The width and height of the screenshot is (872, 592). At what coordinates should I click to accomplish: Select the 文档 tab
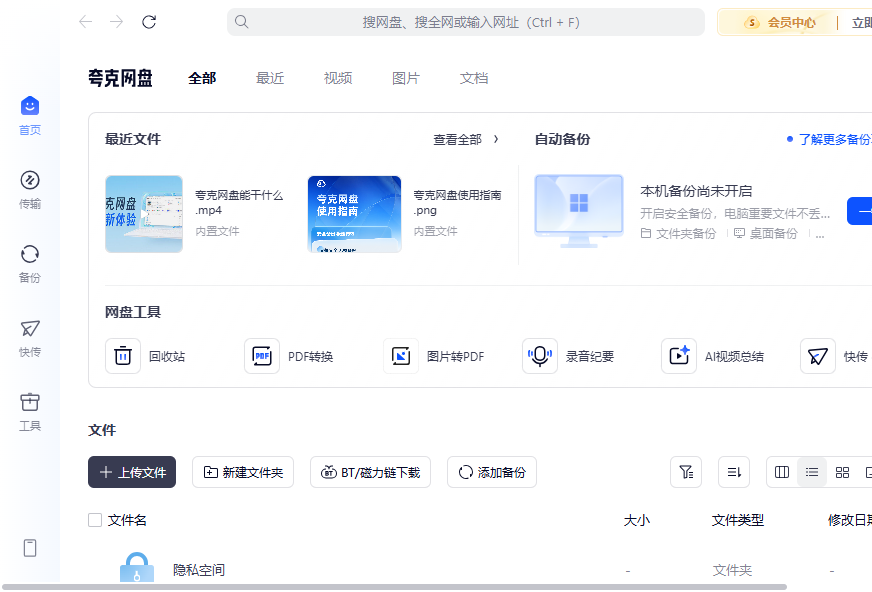pos(474,78)
